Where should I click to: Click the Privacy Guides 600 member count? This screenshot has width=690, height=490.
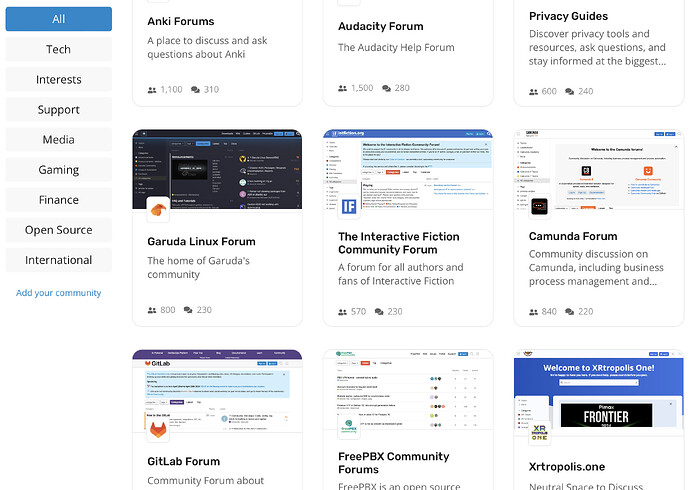point(549,91)
